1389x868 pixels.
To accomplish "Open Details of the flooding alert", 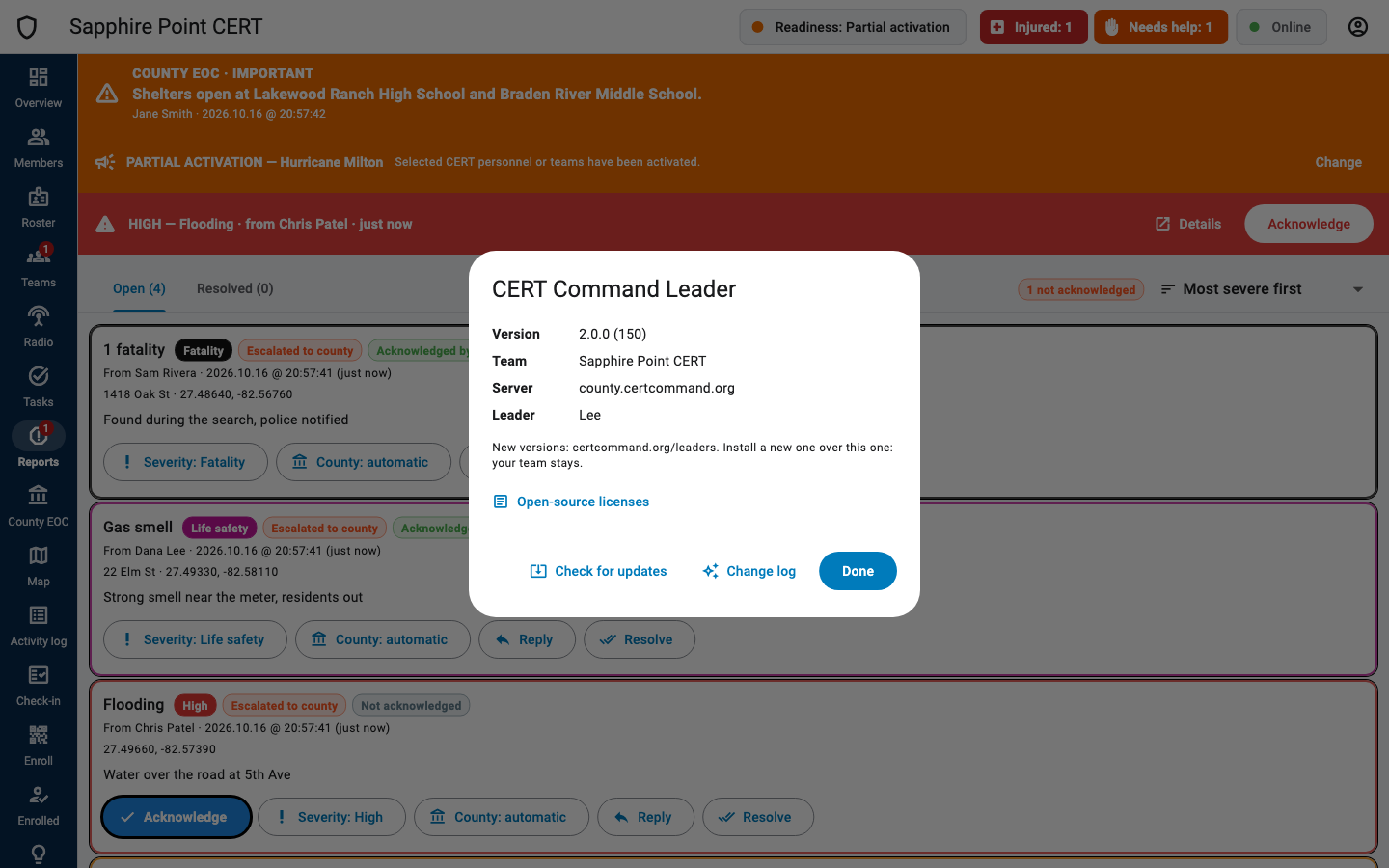I will pos(1188,224).
